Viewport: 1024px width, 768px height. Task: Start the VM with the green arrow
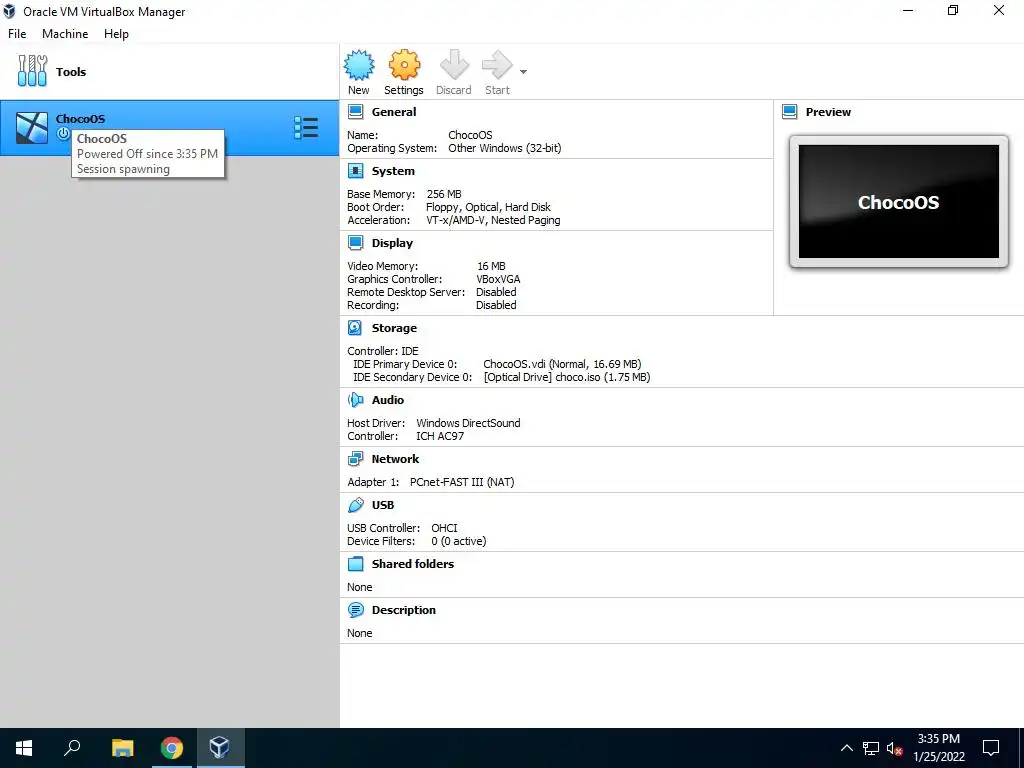pyautogui.click(x=497, y=65)
